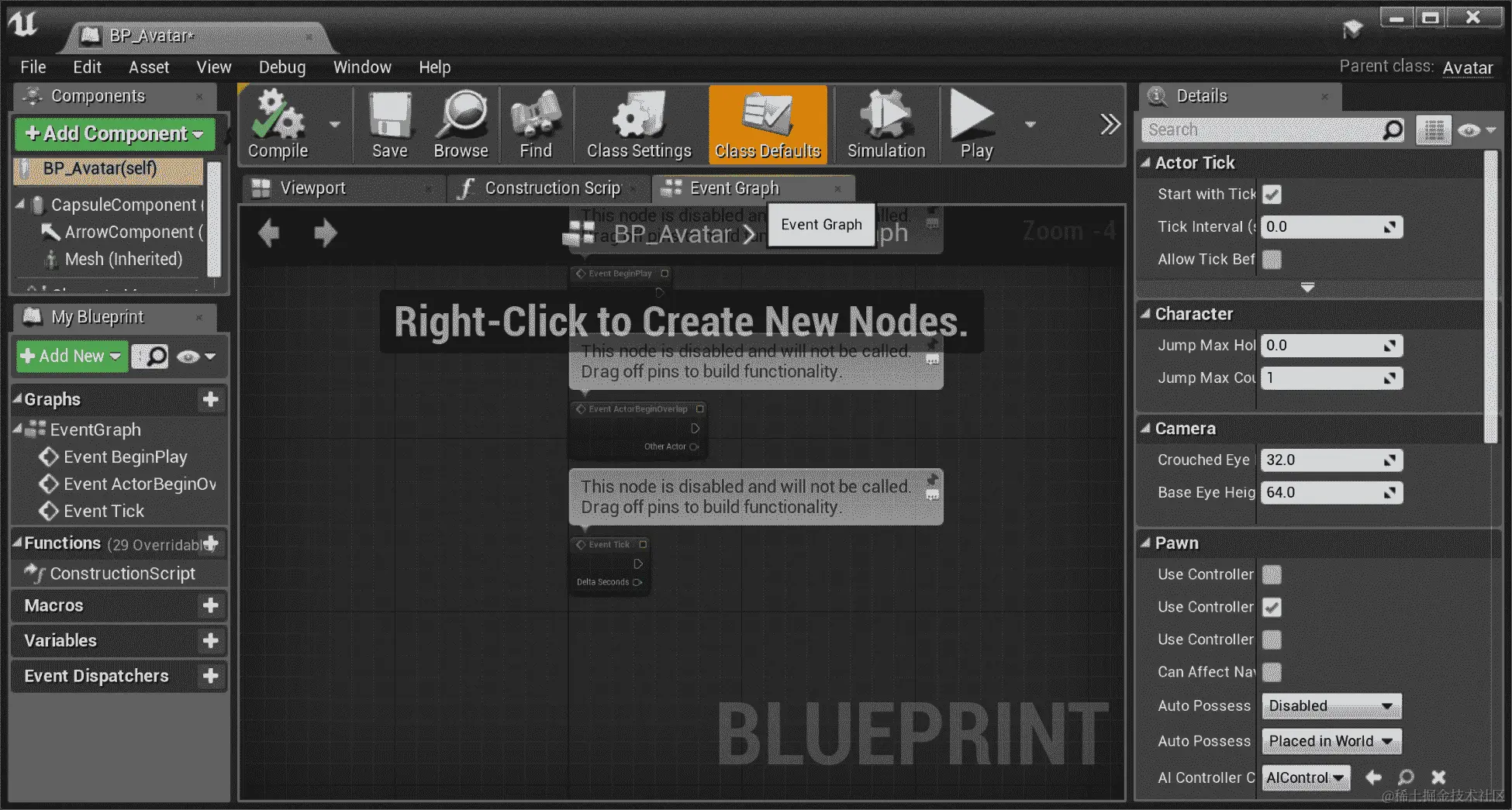Open AI Controller Class dropdown

[1306, 777]
